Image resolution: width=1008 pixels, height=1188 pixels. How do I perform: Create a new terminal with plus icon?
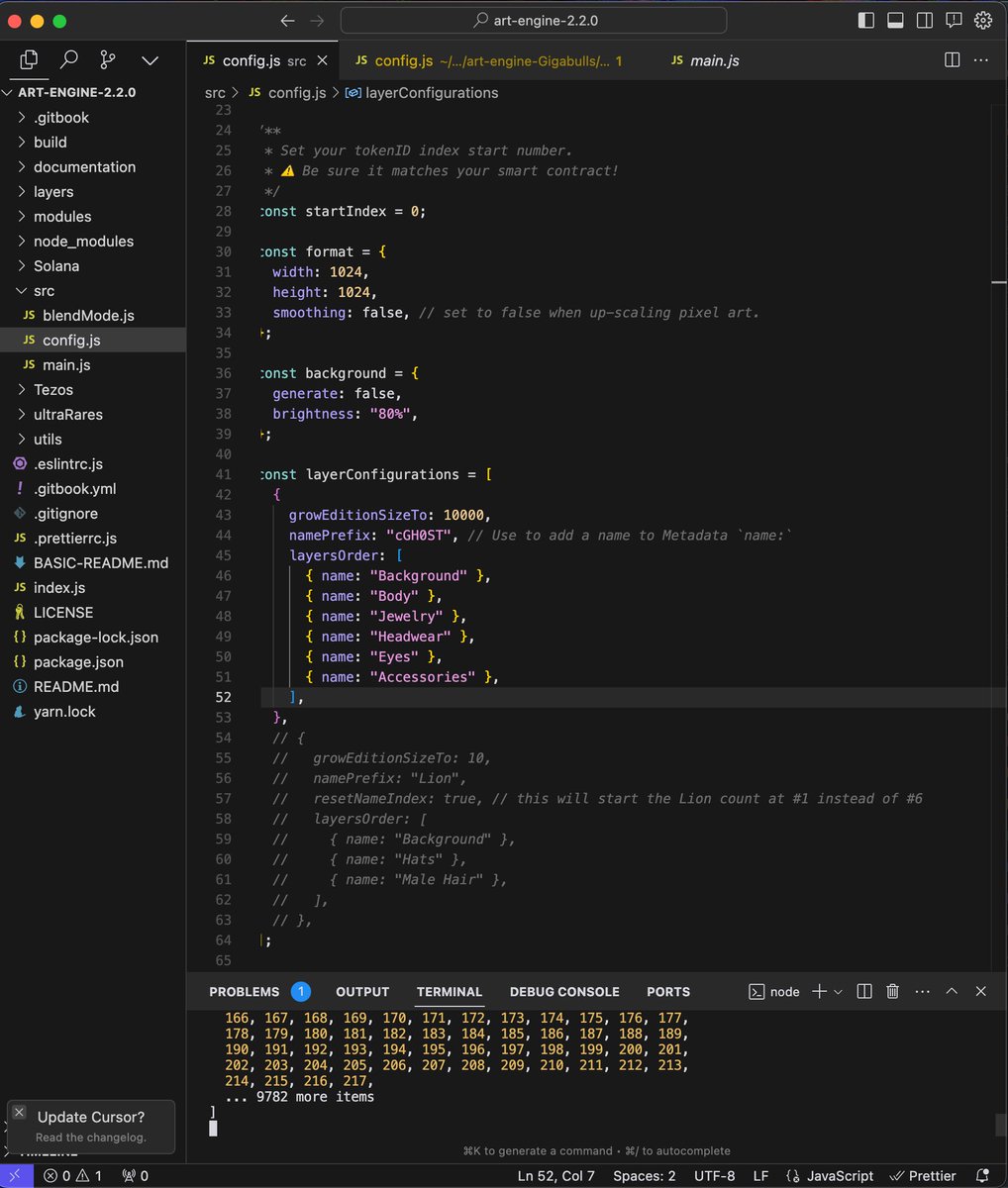click(819, 991)
